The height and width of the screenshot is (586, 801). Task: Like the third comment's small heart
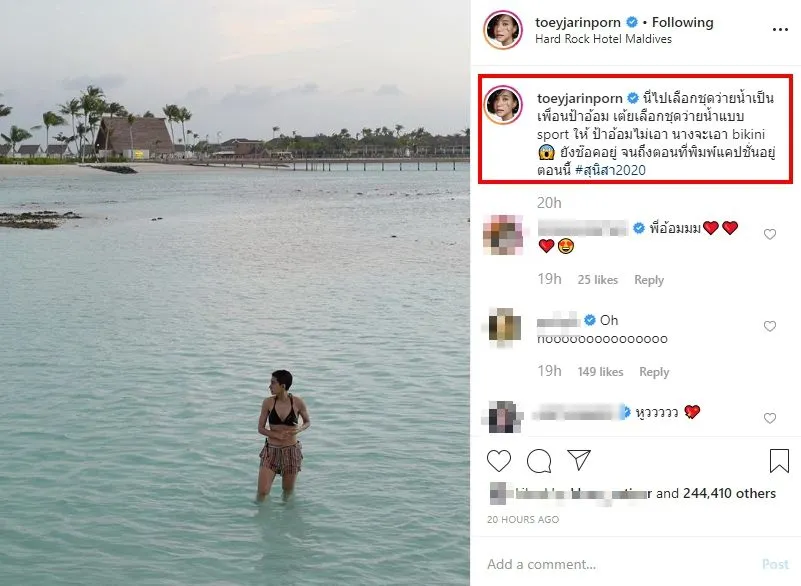[770, 418]
